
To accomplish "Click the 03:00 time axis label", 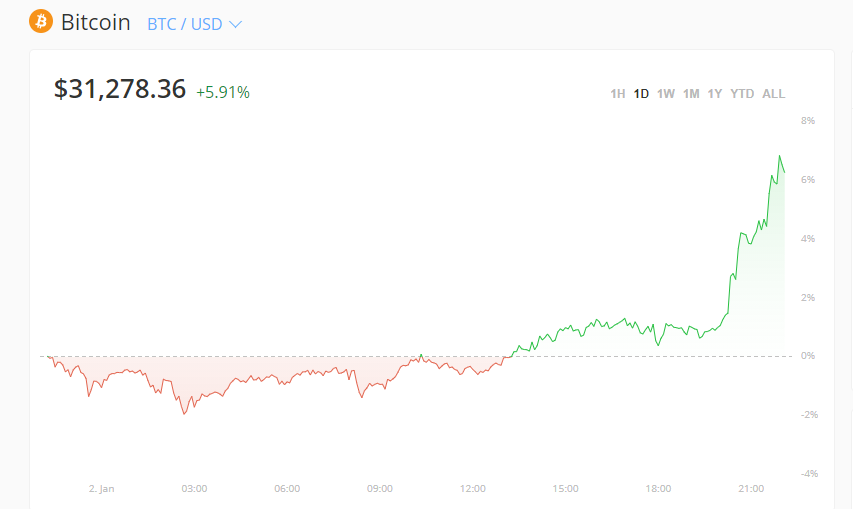I will click(194, 489).
